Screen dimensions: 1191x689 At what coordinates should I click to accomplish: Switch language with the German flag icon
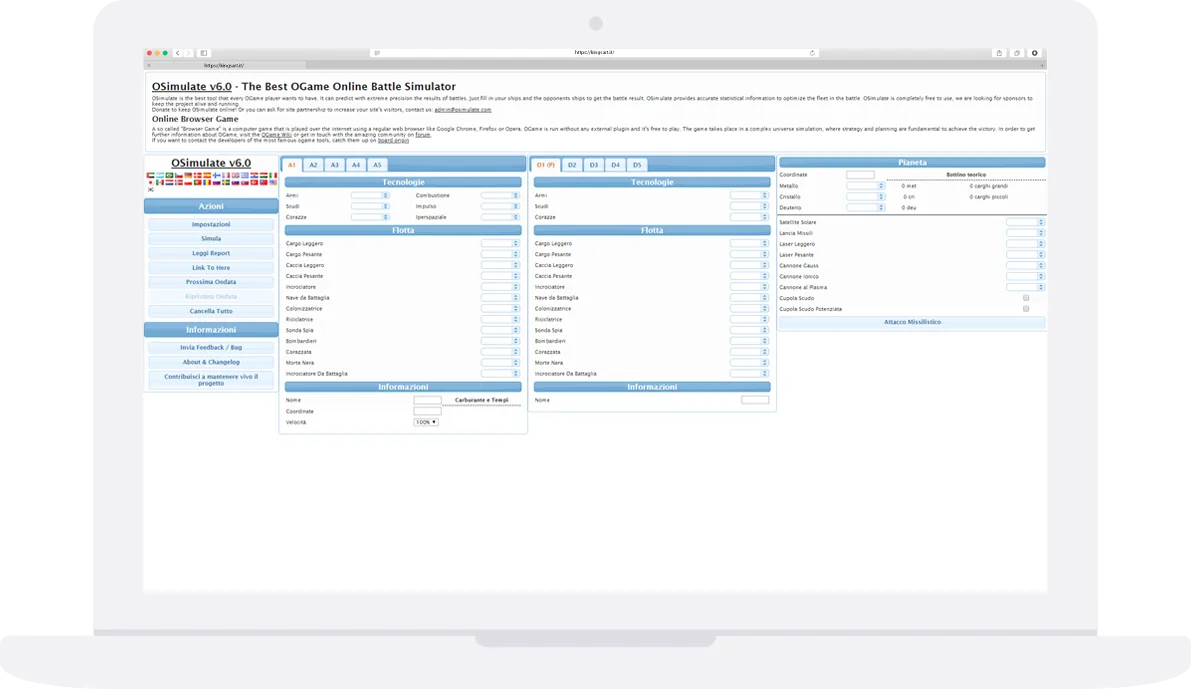[188, 175]
